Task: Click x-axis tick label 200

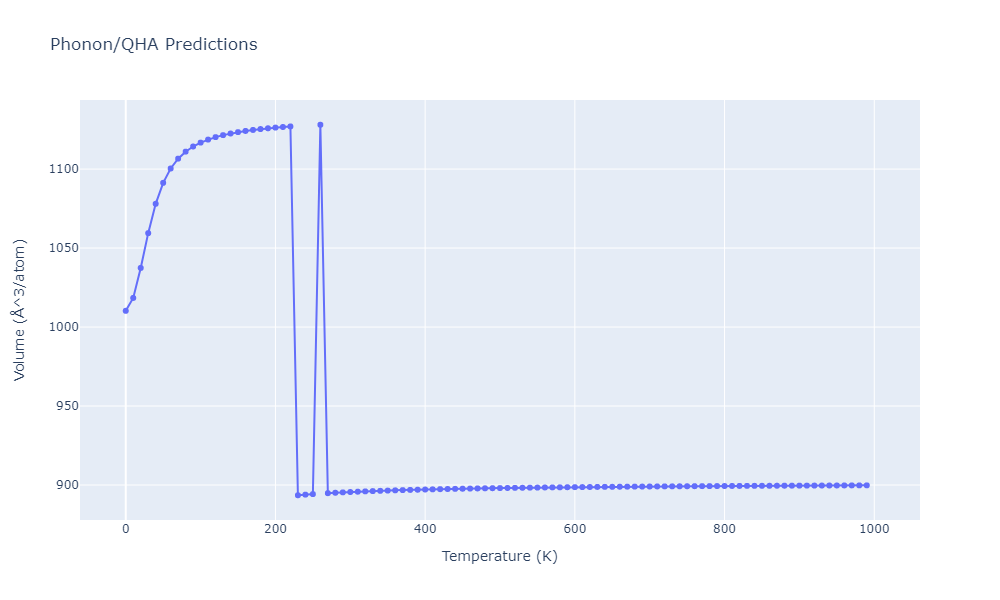Action: (x=275, y=529)
